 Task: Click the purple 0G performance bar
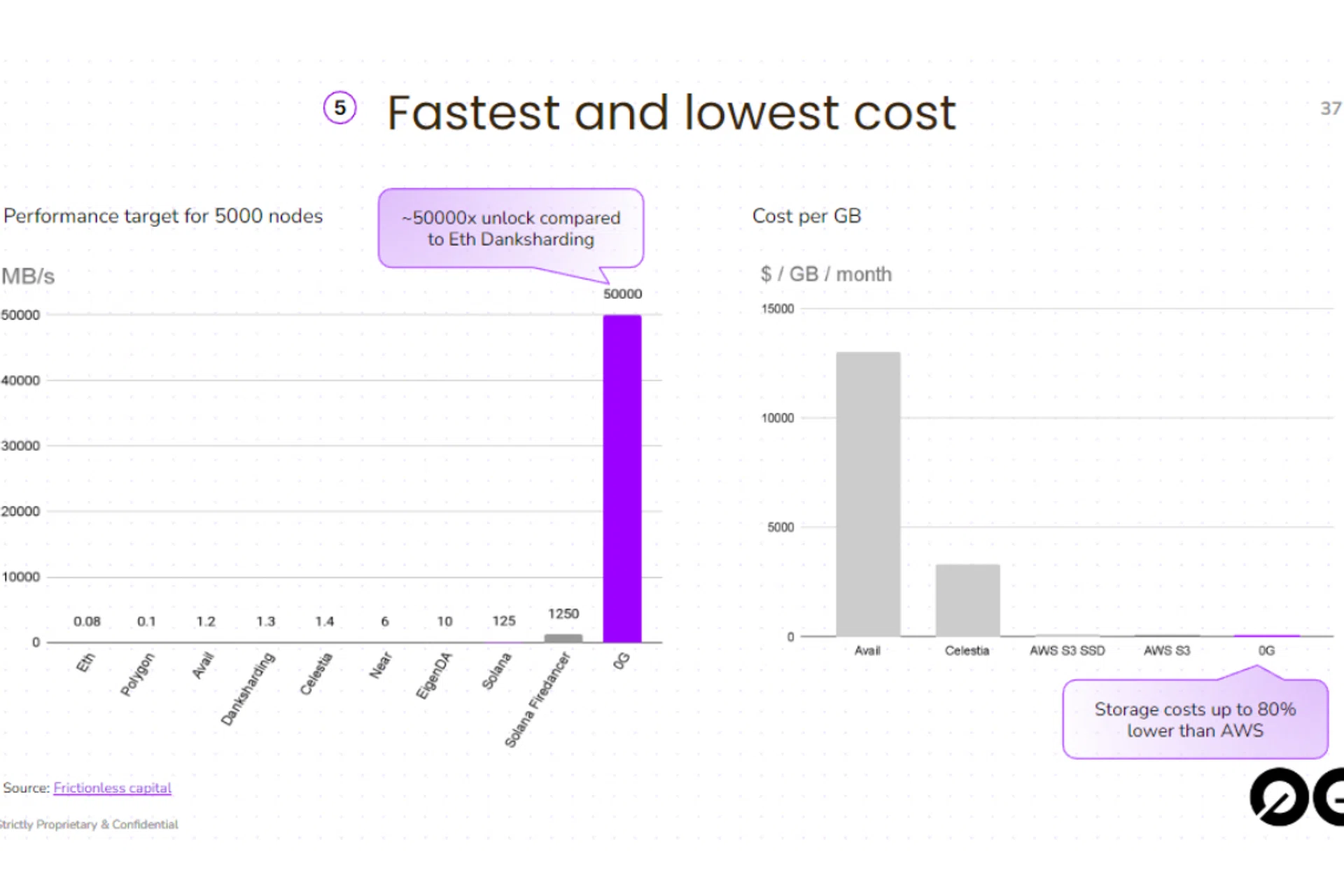(622, 478)
